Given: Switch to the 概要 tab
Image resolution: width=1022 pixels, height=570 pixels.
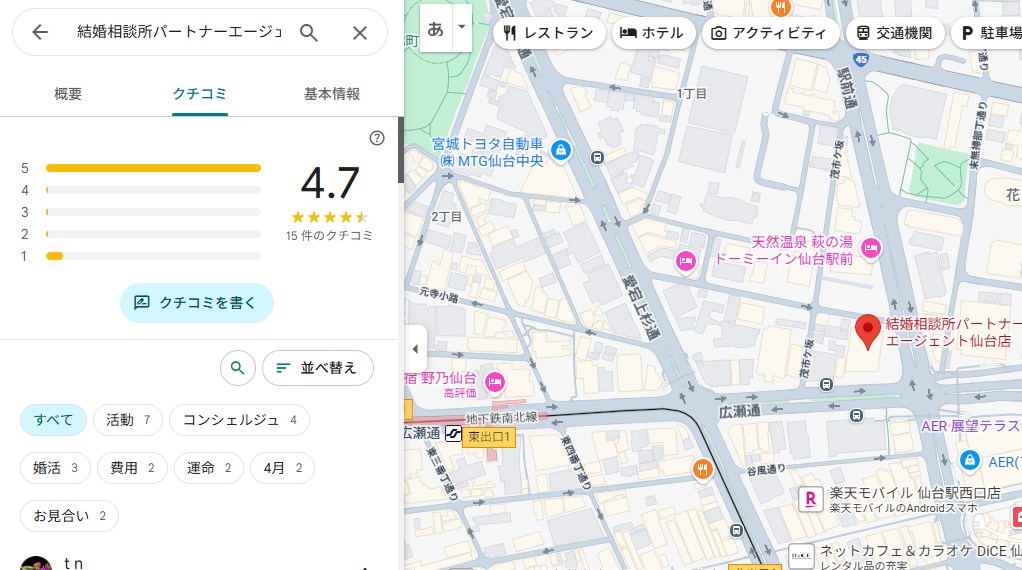Looking at the screenshot, I should click(68, 94).
